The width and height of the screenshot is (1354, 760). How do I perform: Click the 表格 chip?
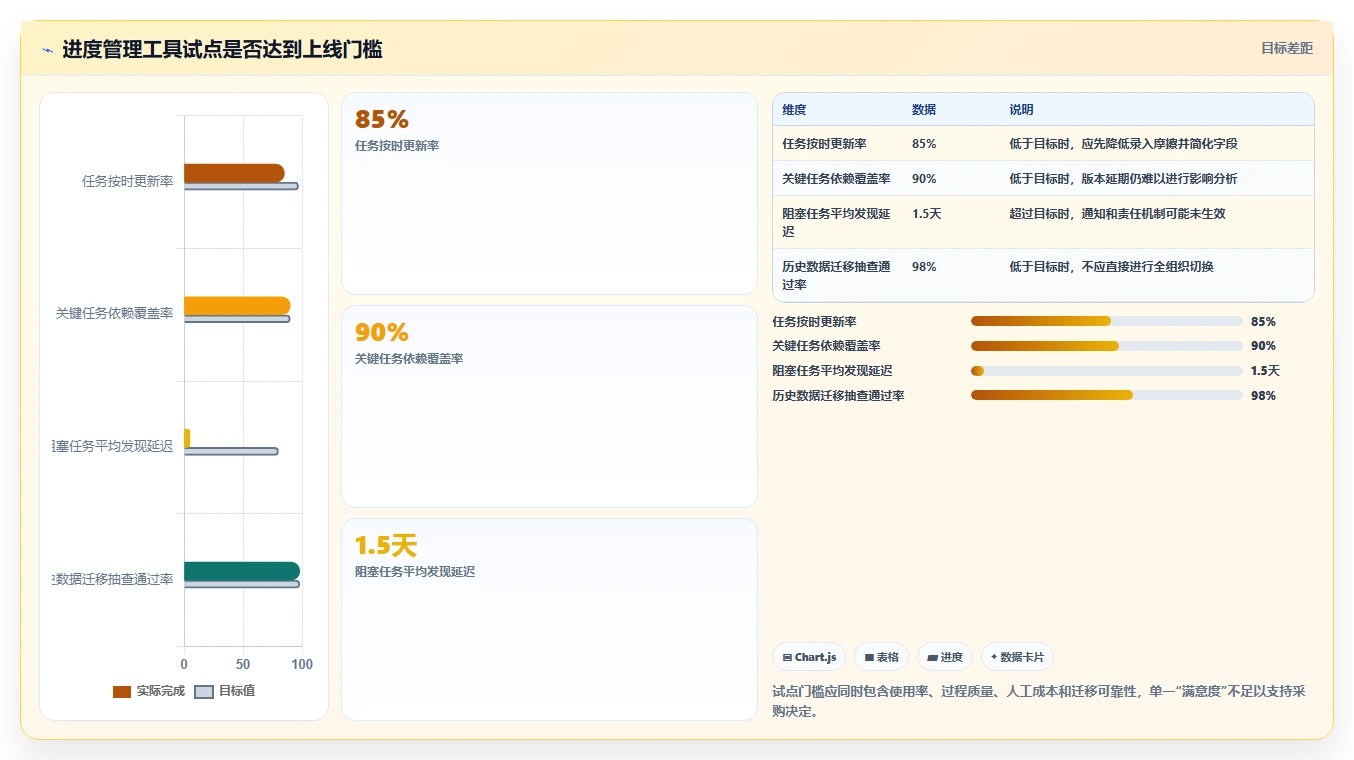click(881, 657)
